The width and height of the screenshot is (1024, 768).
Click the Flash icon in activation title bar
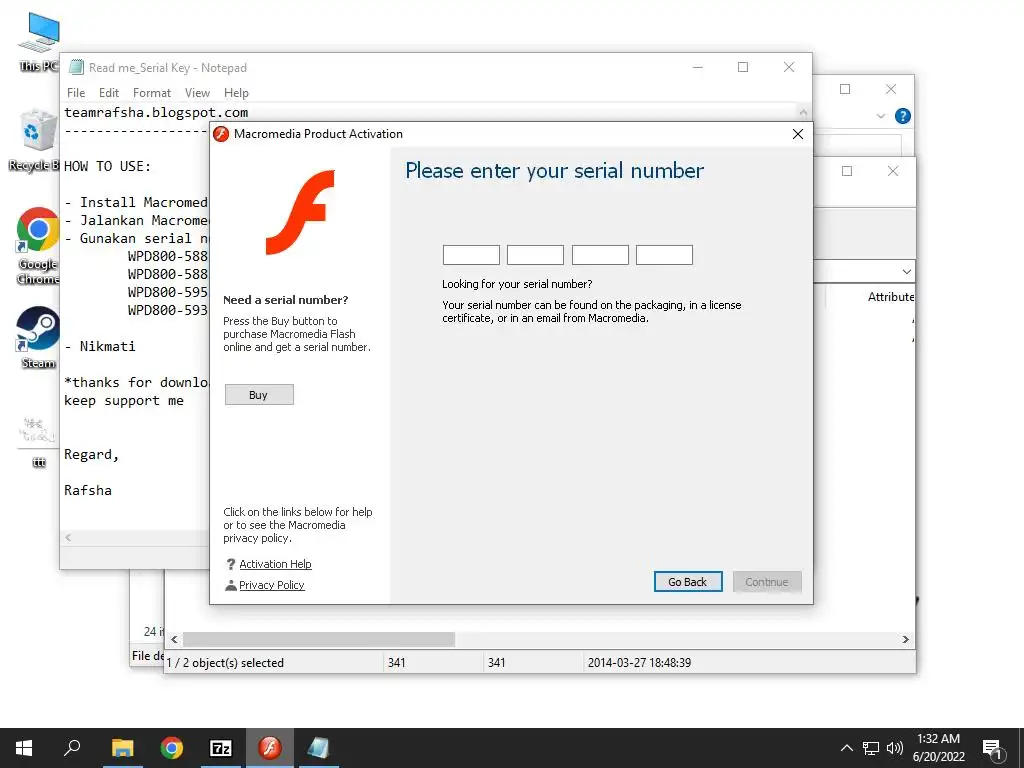tap(221, 134)
